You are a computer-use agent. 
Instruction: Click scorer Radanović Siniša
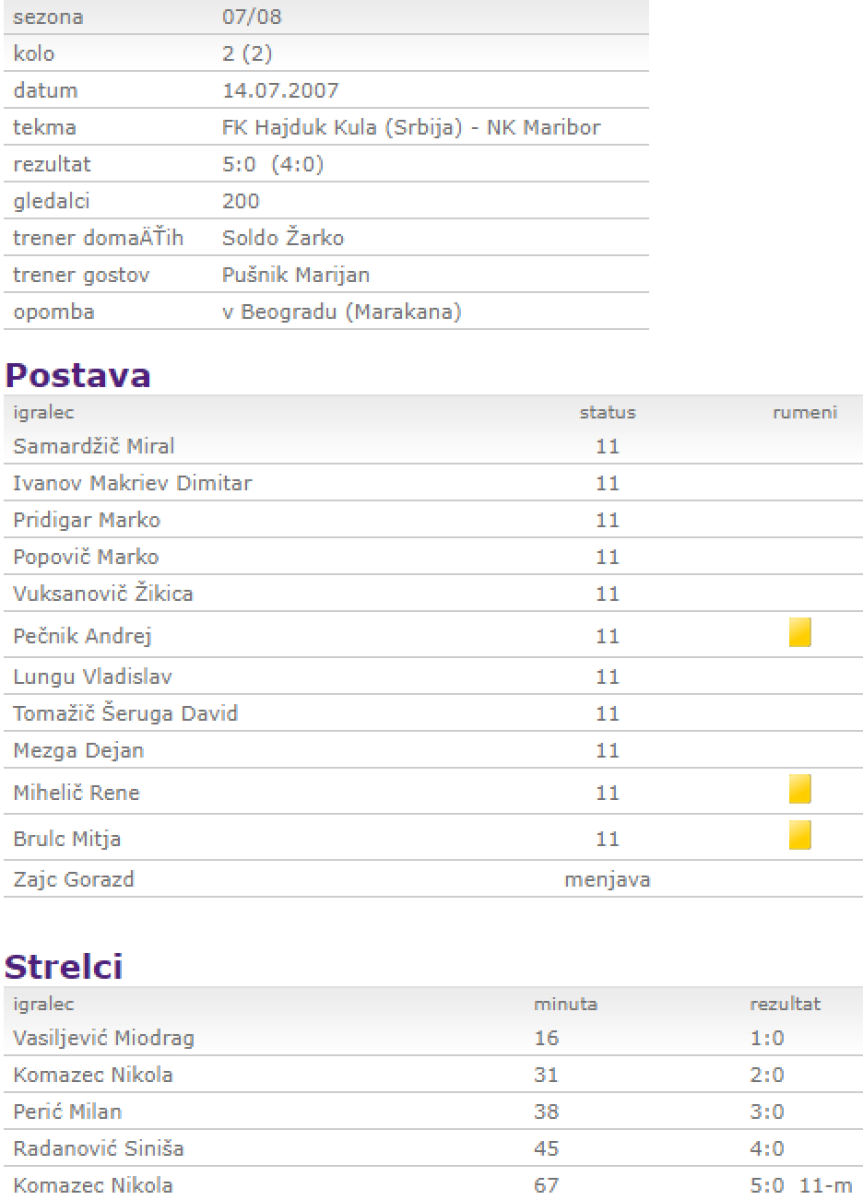[x=97, y=1148]
